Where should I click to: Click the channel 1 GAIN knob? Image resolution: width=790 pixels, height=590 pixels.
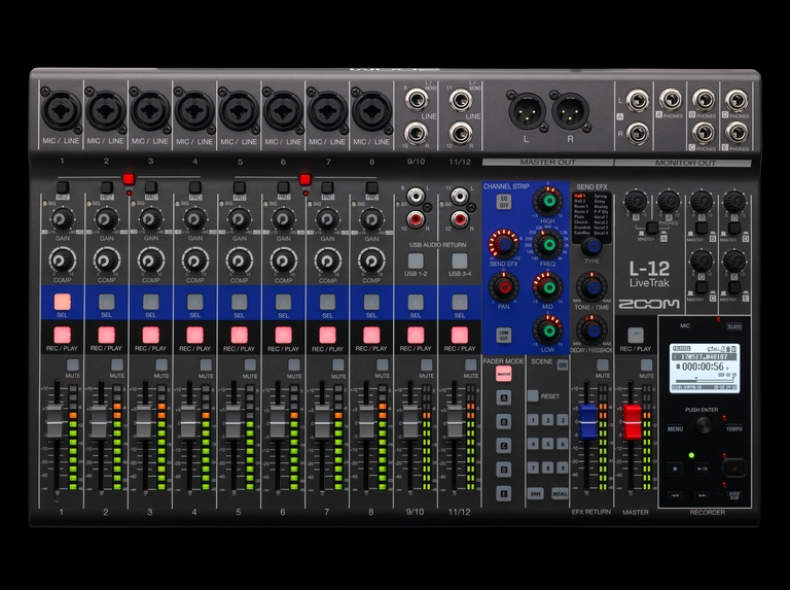coord(62,219)
